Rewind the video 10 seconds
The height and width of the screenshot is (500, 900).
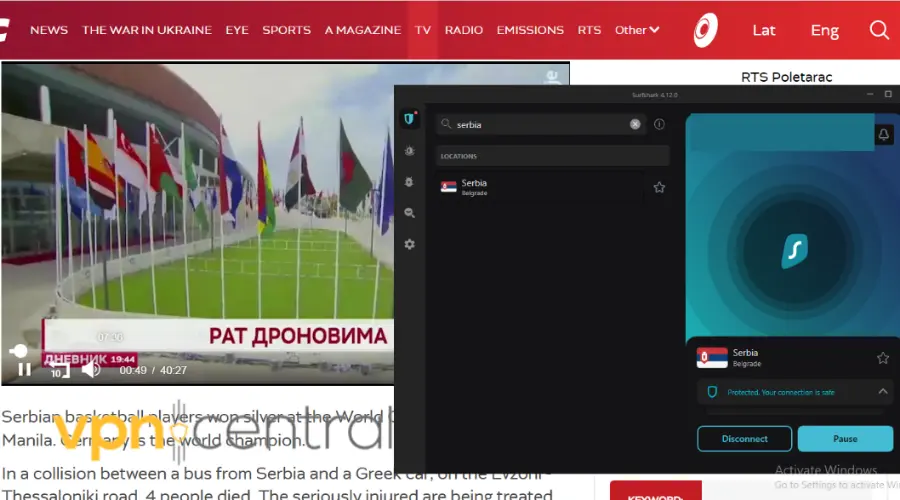tap(59, 370)
